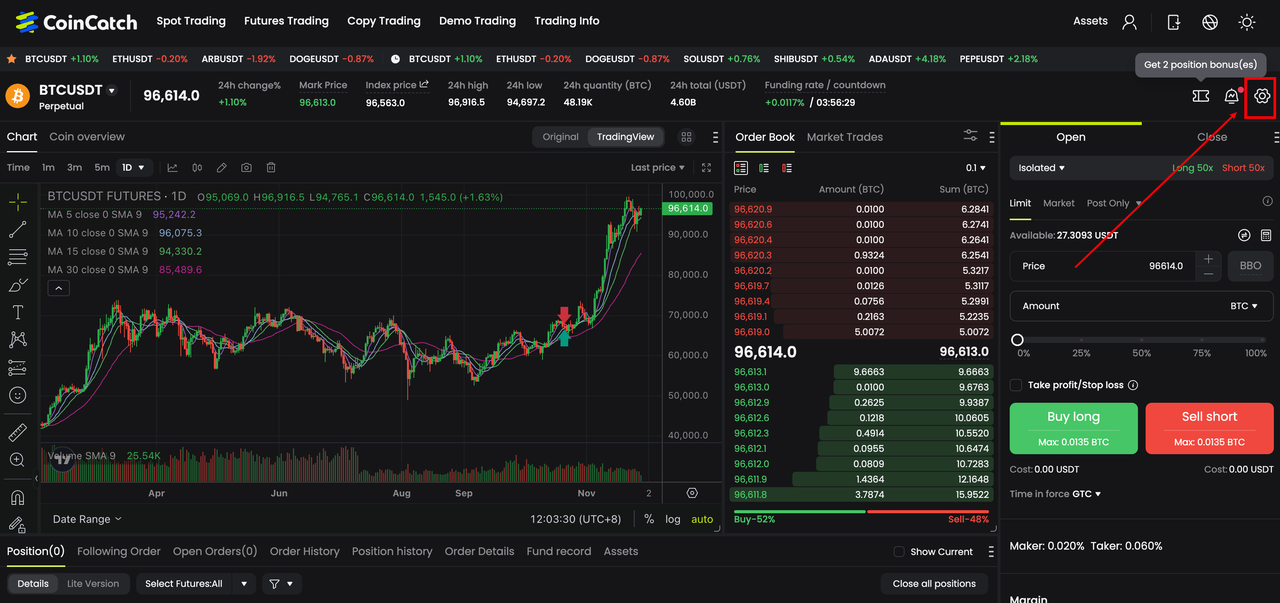
Task: Open the position bonus coupon icon
Action: click(x=1201, y=96)
